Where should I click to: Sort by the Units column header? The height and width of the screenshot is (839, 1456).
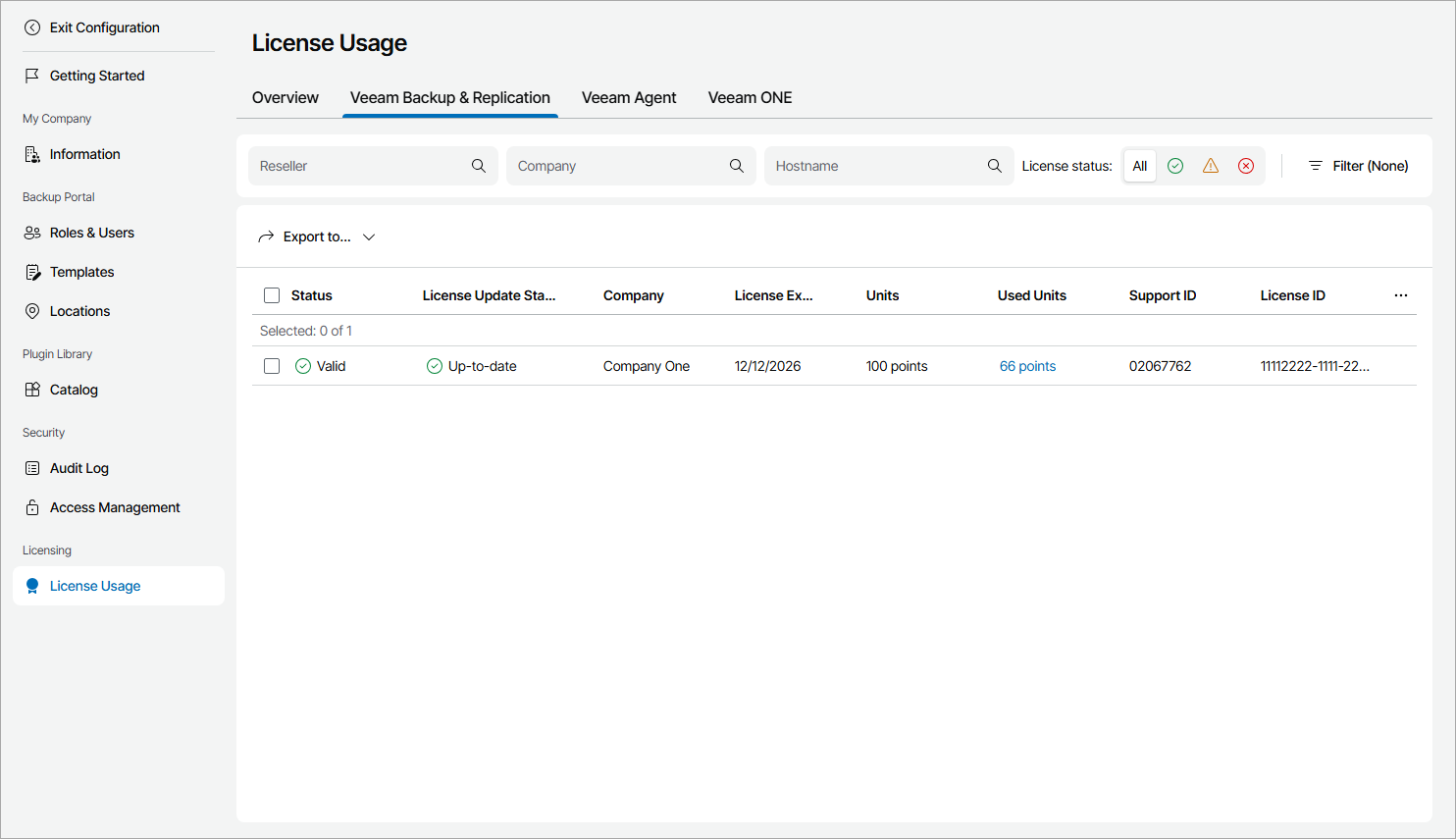click(x=883, y=295)
